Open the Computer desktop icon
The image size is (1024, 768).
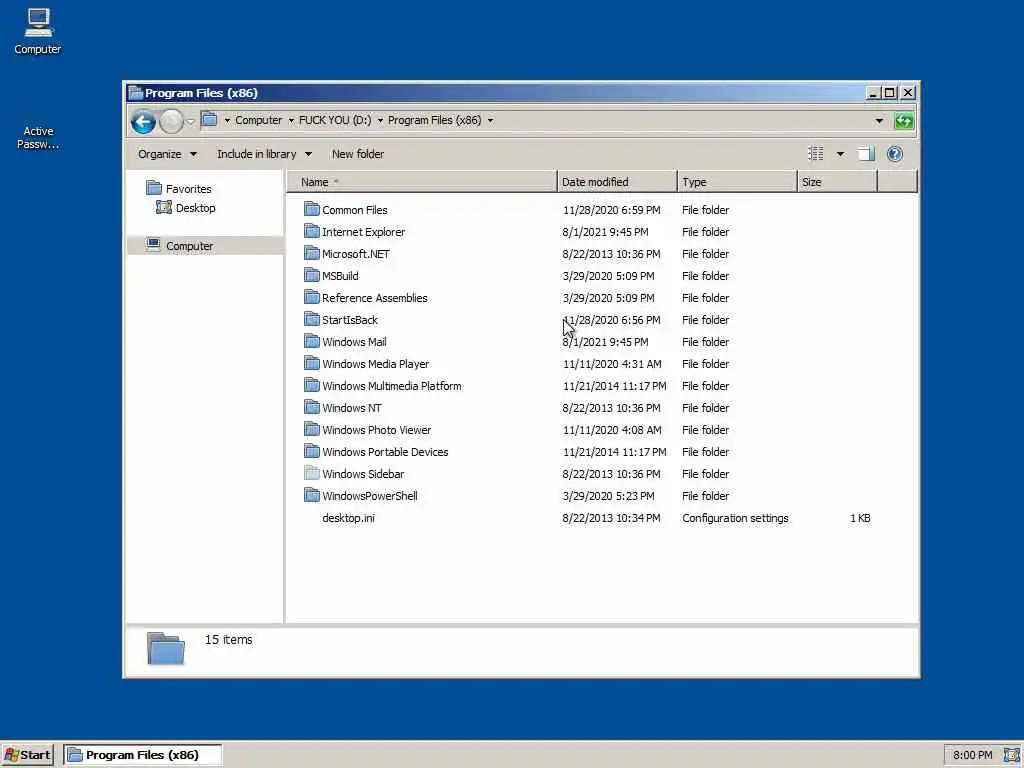pos(38,31)
